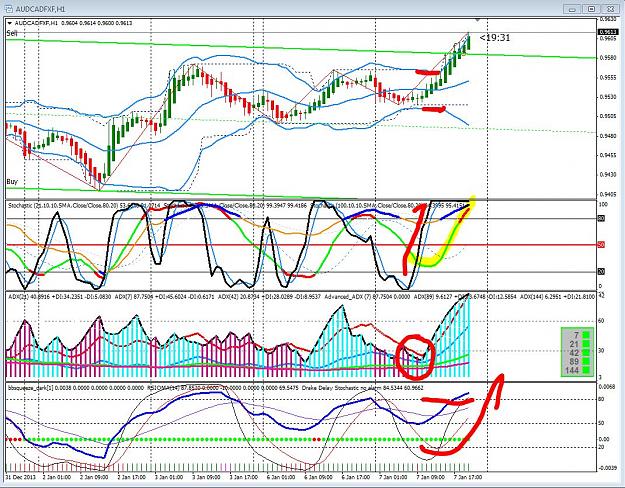
Task: Expand the small arrow before AUDCADFXF,H1 label
Action: [x=10, y=23]
